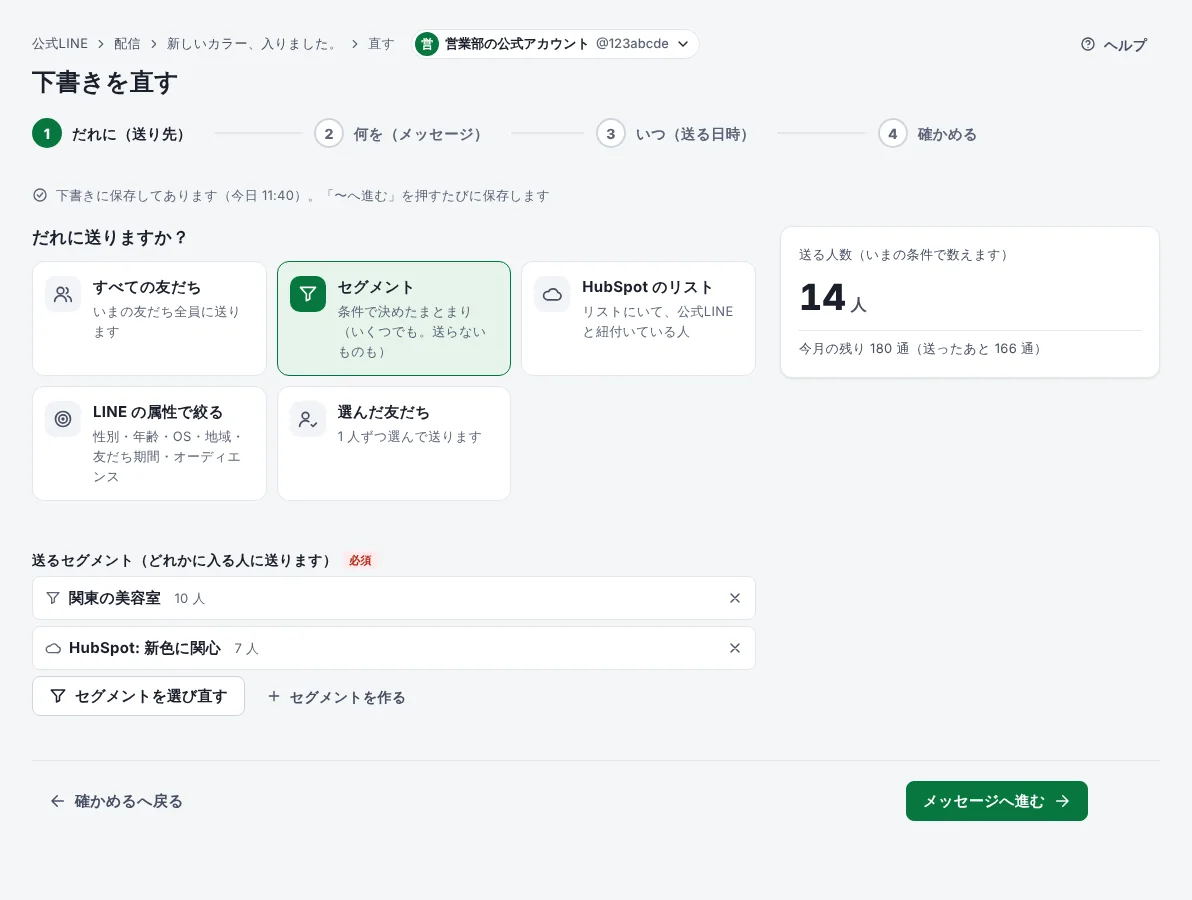Click the だれに送りますか? heading
The image size is (1192, 900).
click(109, 237)
